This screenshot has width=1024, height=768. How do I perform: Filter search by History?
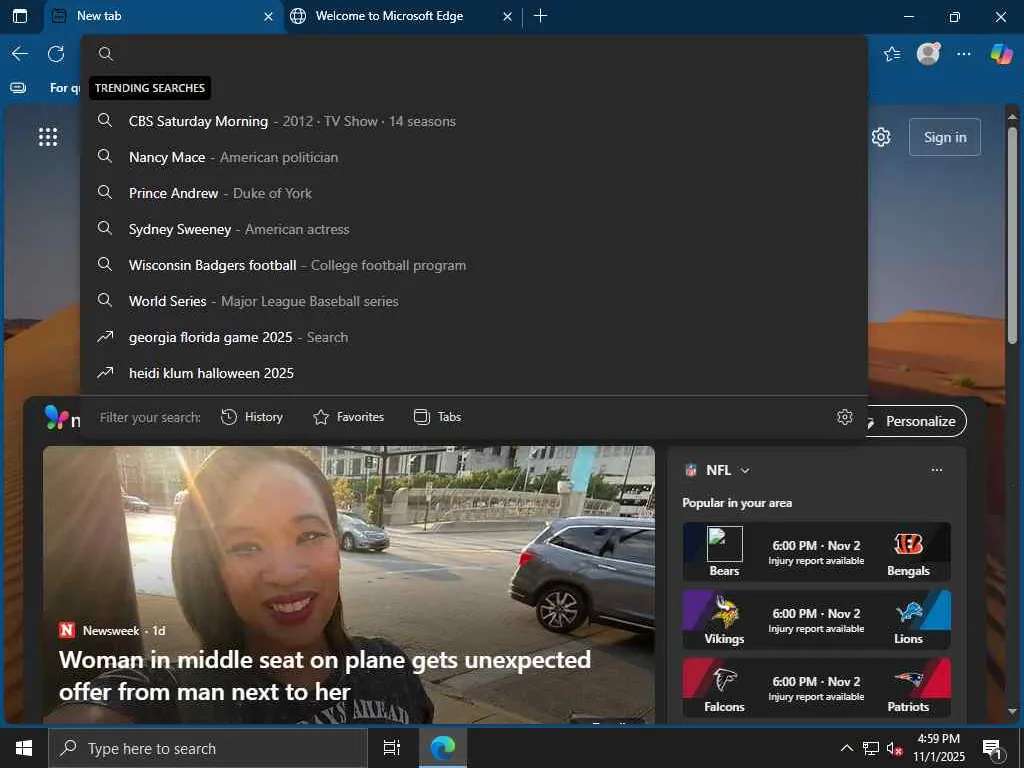click(252, 417)
